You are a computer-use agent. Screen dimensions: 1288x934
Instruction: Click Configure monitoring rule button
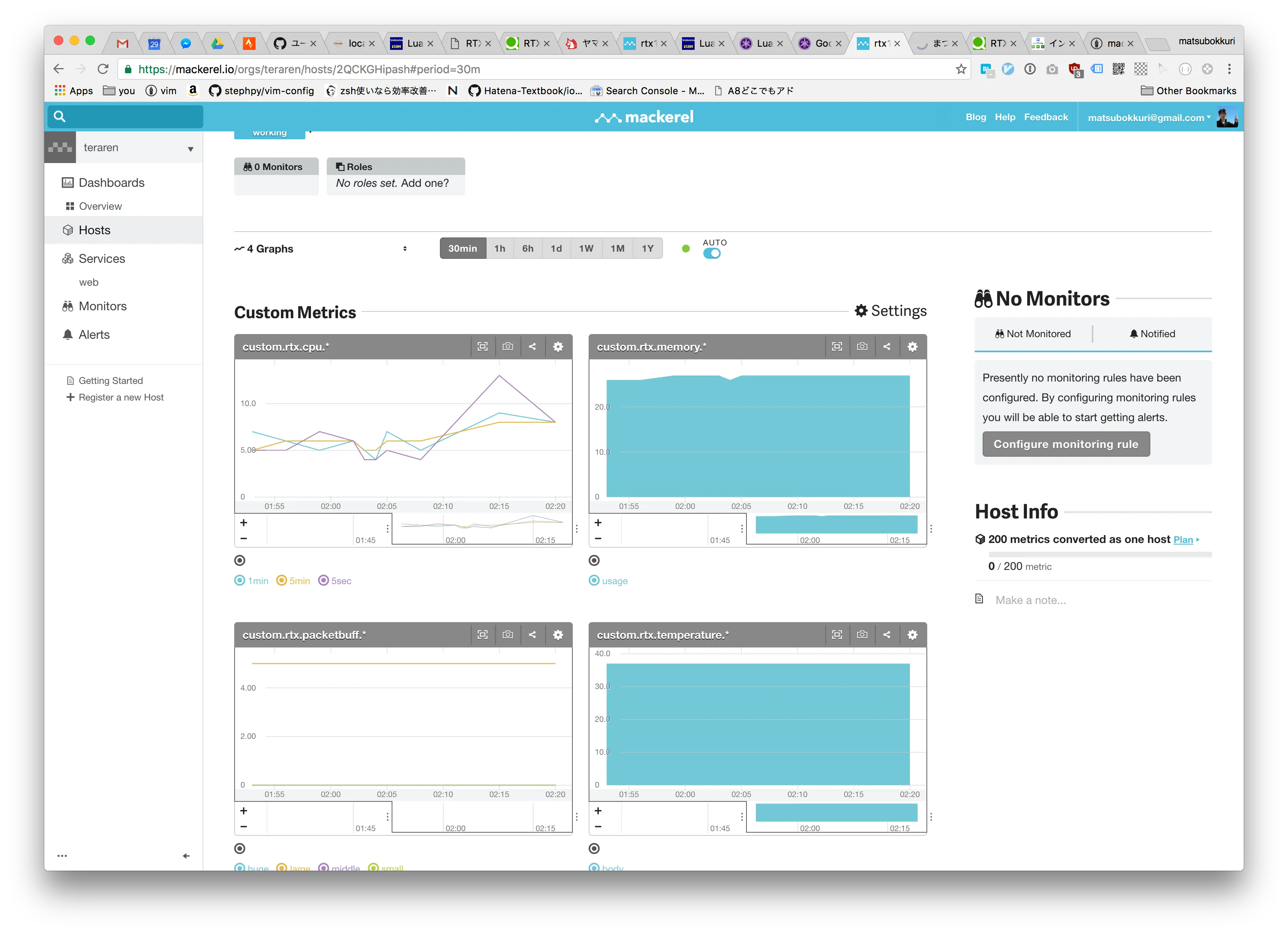point(1065,444)
